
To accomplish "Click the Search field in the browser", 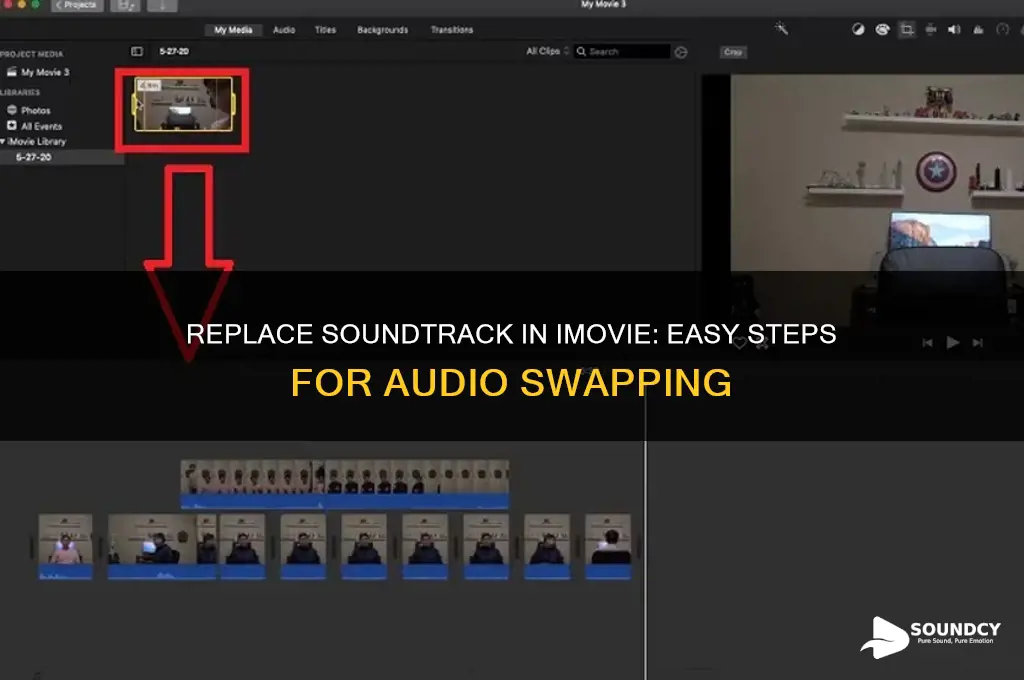I will pos(623,52).
